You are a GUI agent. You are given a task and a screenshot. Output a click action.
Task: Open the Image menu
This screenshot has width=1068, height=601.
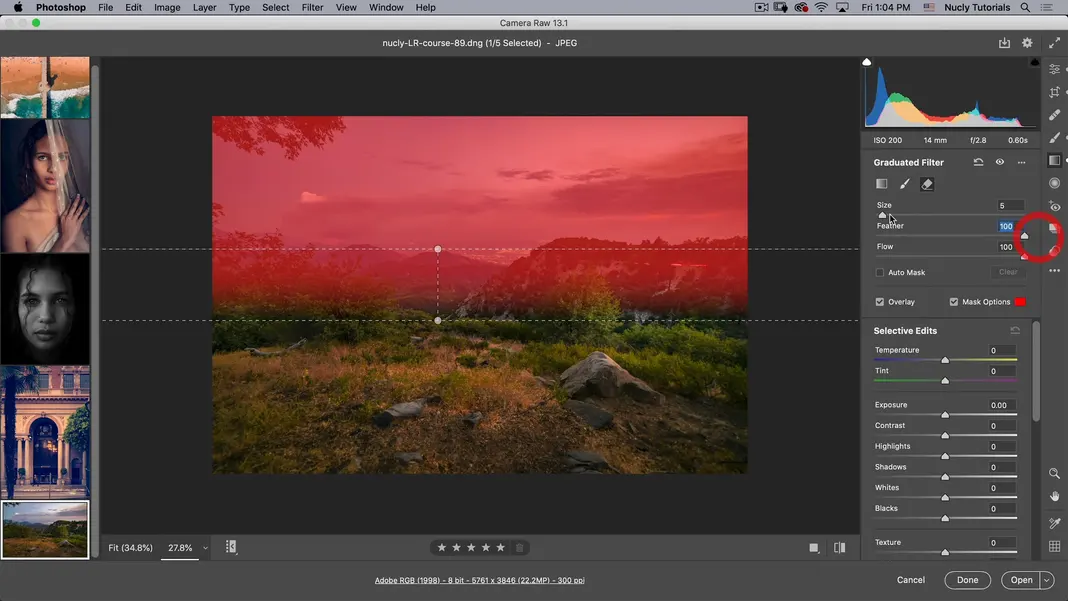point(167,7)
